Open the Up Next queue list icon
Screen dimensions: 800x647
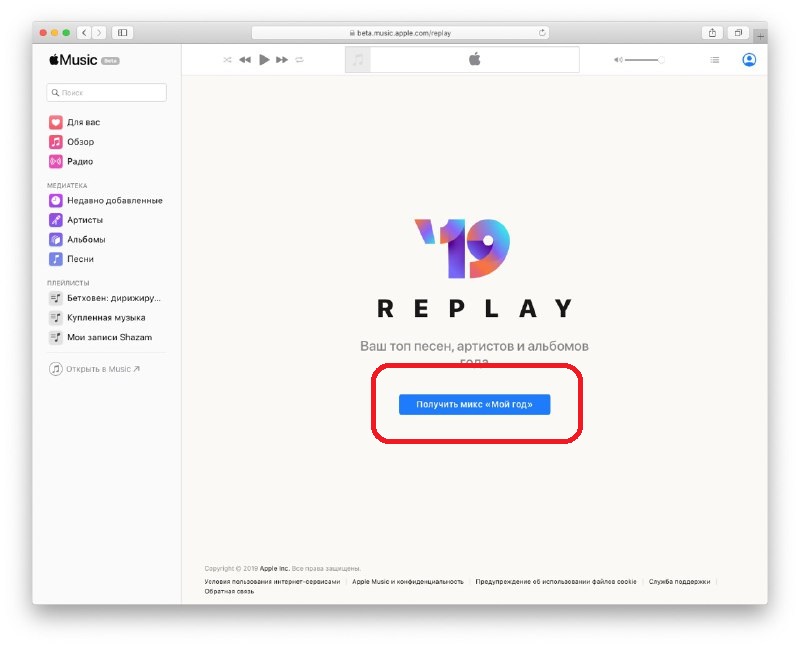point(715,60)
